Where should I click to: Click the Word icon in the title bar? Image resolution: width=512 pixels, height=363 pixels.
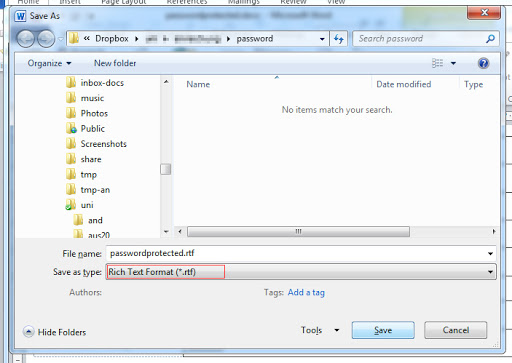[21, 16]
